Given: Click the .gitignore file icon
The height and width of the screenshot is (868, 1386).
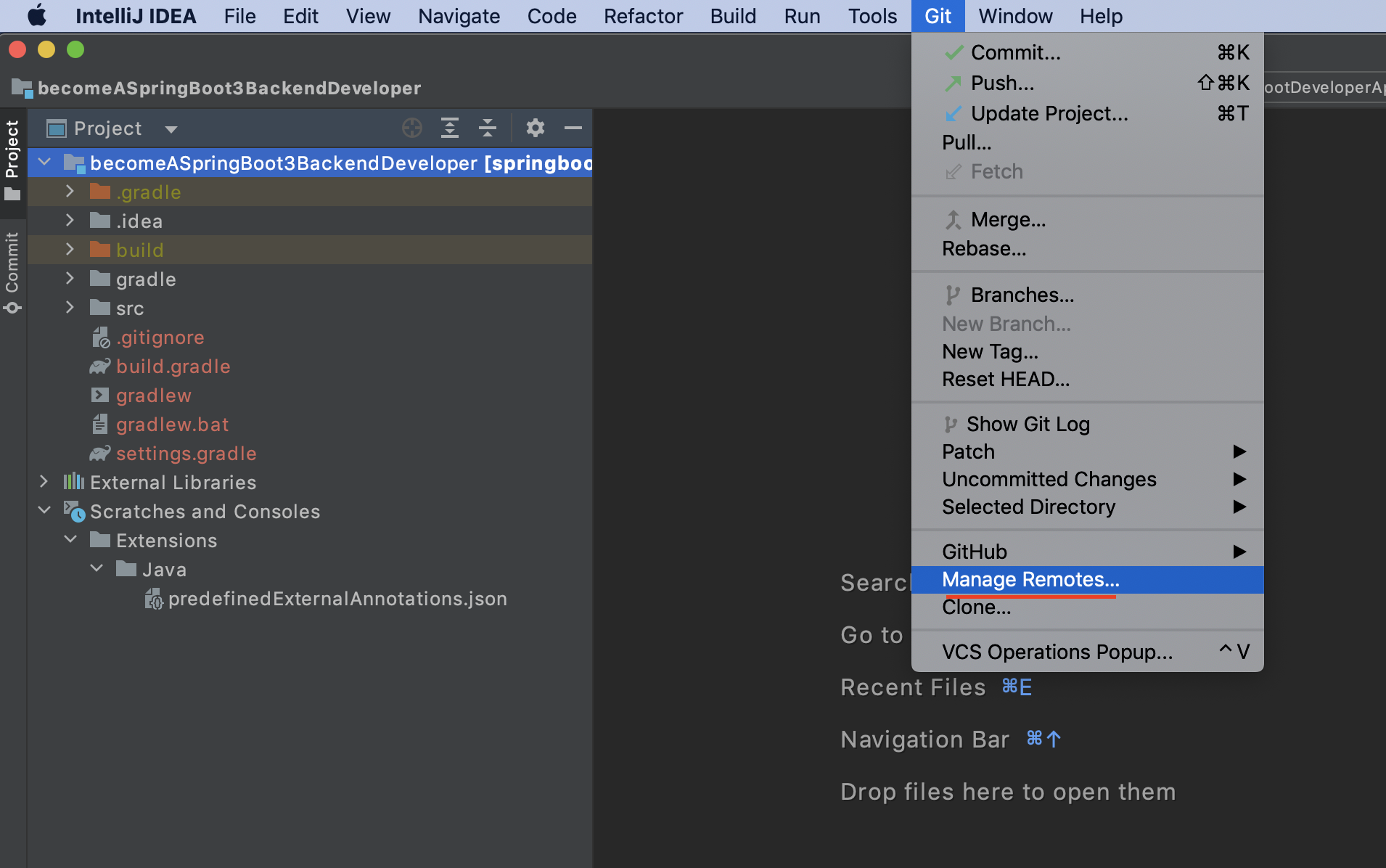Looking at the screenshot, I should point(100,337).
